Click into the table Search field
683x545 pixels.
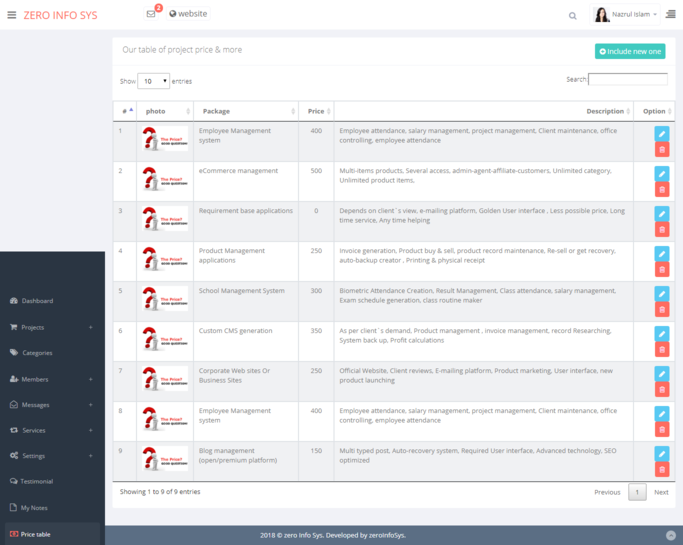[627, 79]
